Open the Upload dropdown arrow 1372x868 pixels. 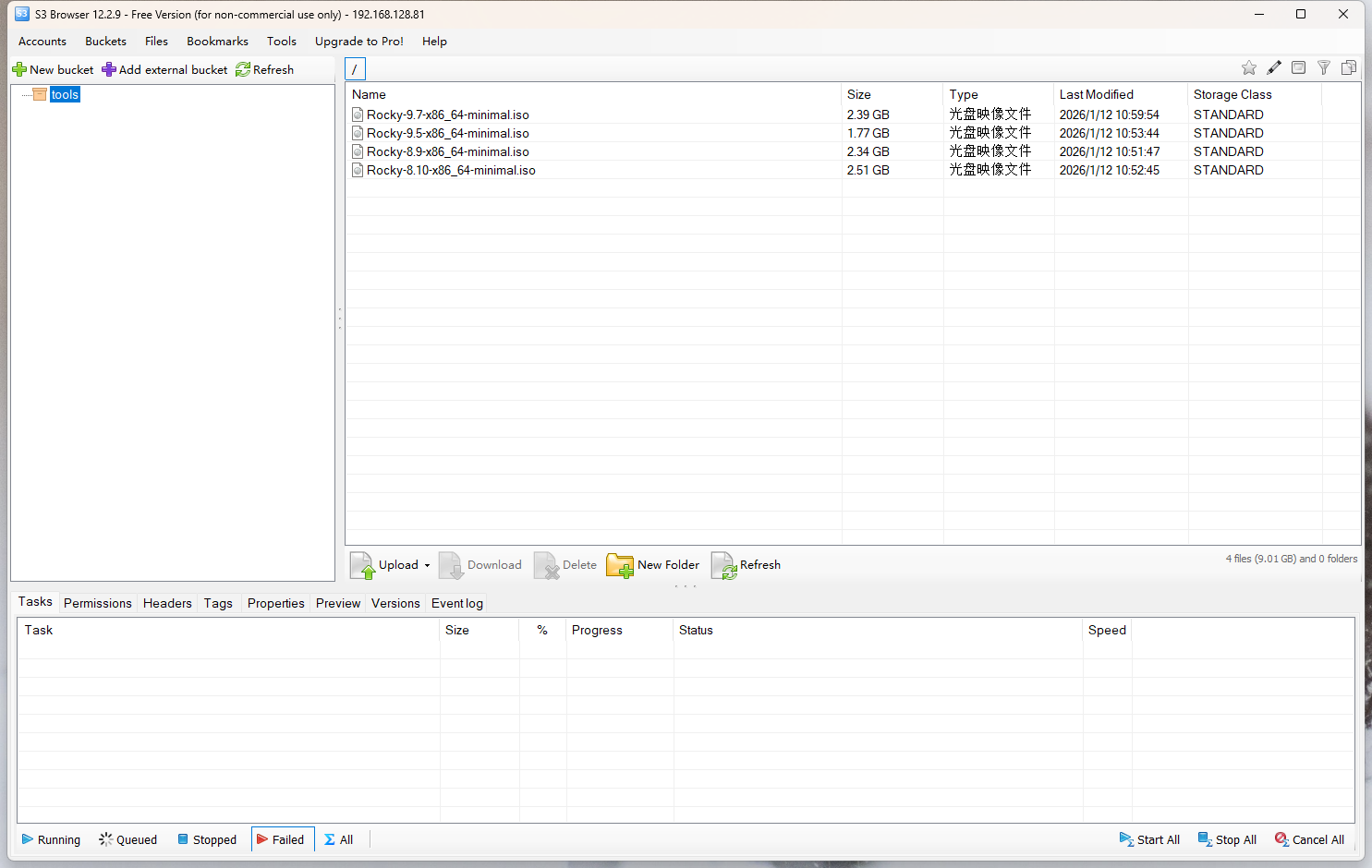427,565
